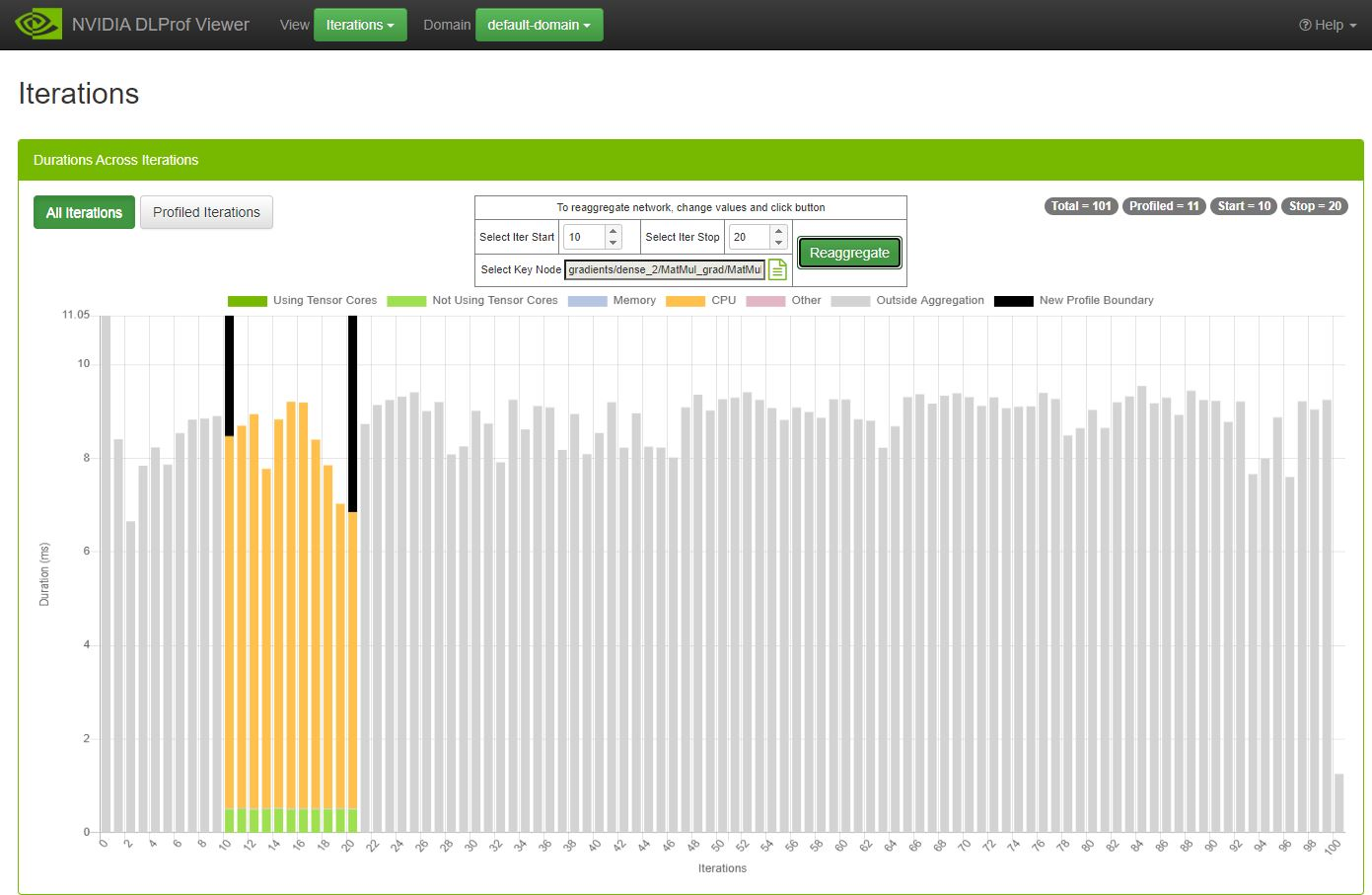Click the Domain label in navbar
This screenshot has width=1372, height=895.
pyautogui.click(x=447, y=25)
